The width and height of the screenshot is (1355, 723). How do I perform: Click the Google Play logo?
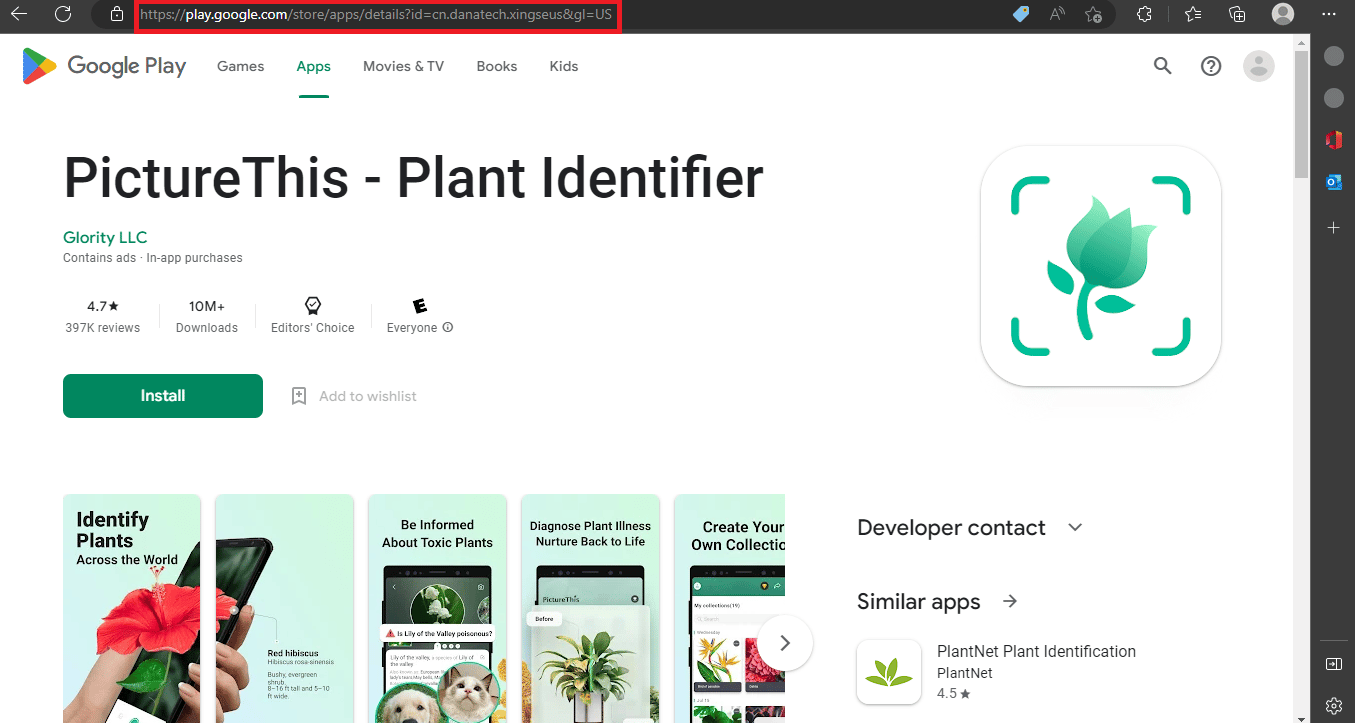click(x=104, y=66)
